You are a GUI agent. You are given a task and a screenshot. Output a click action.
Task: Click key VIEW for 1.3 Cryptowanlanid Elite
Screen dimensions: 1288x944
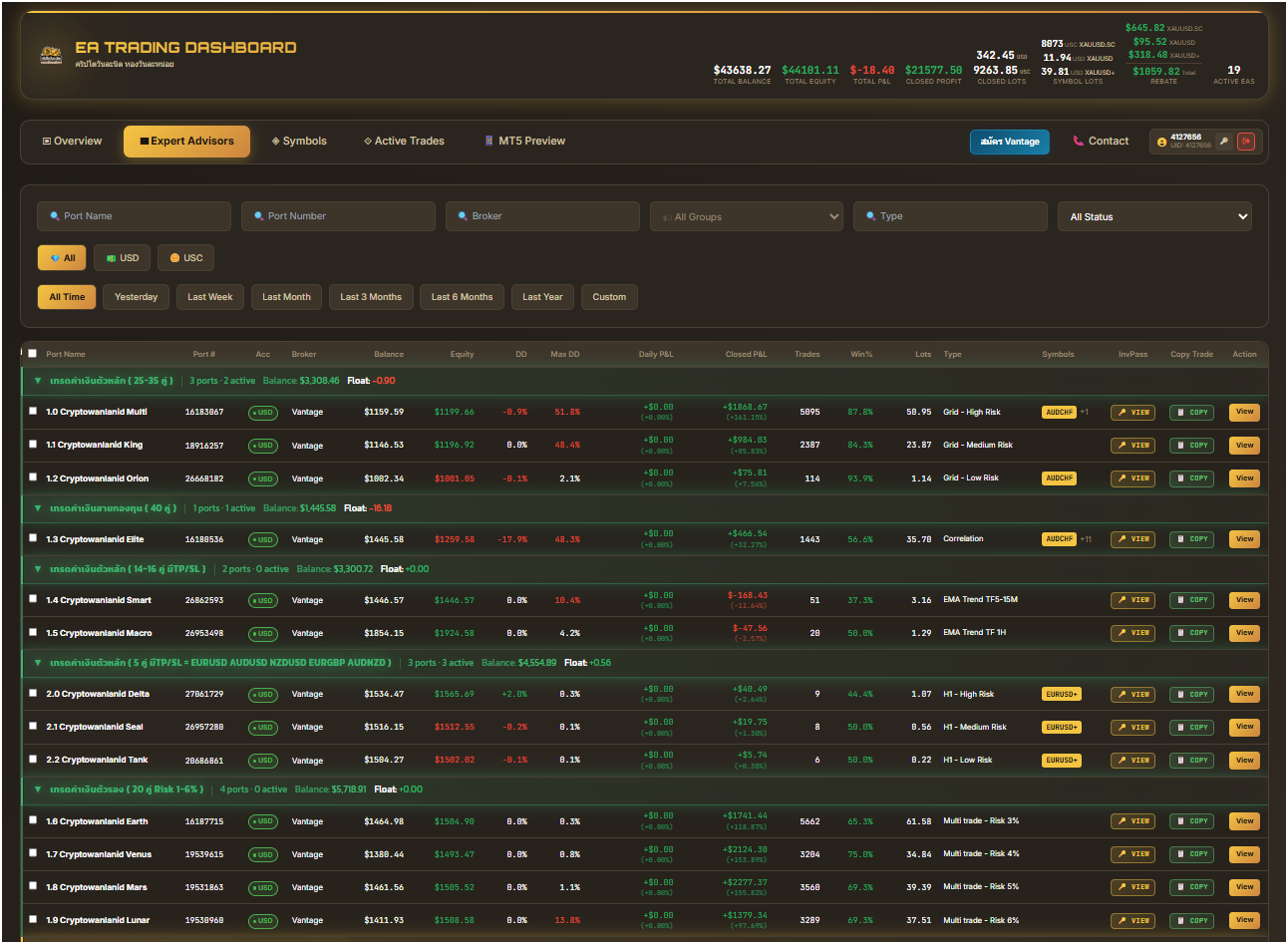(x=1132, y=539)
